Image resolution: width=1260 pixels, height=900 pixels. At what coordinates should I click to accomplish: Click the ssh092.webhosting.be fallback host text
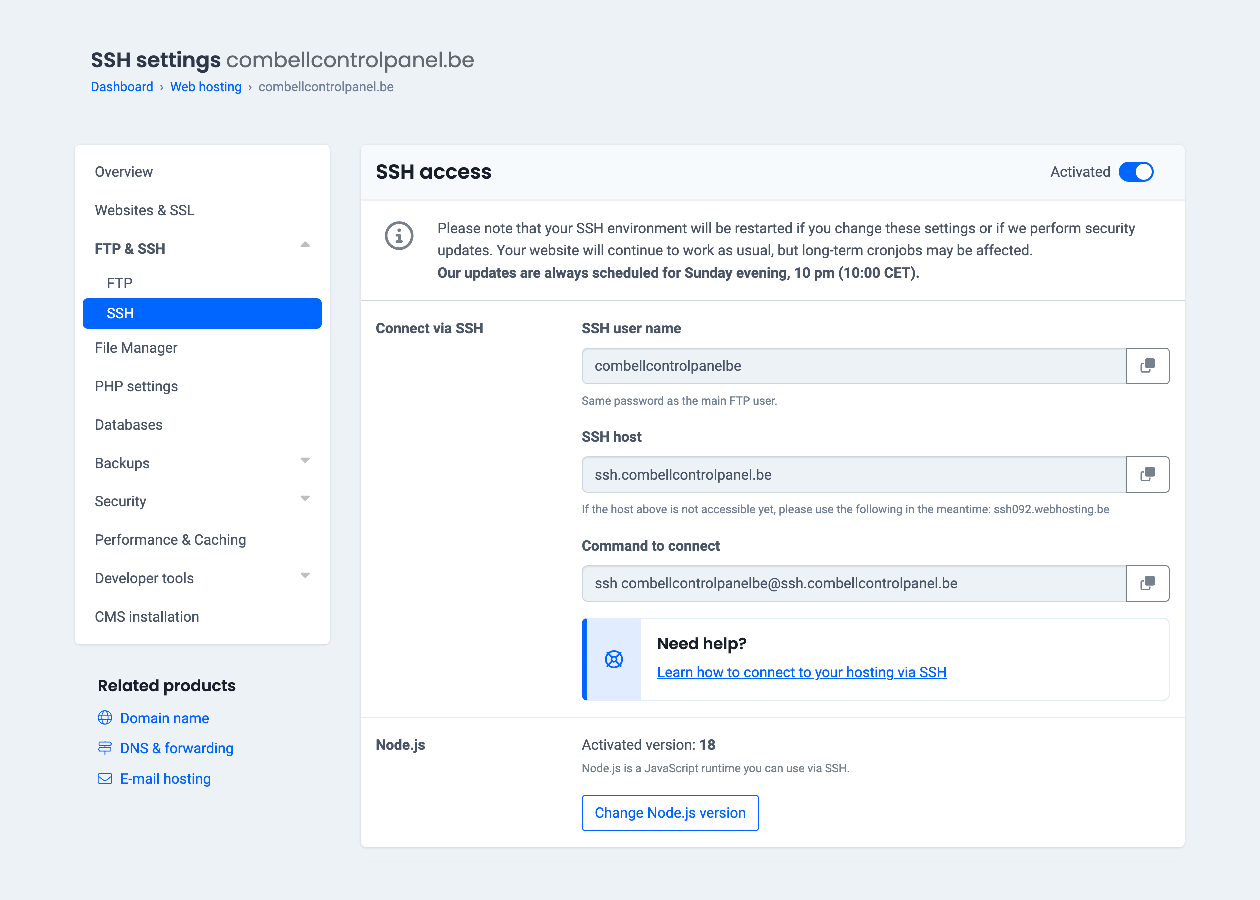(x=1051, y=509)
